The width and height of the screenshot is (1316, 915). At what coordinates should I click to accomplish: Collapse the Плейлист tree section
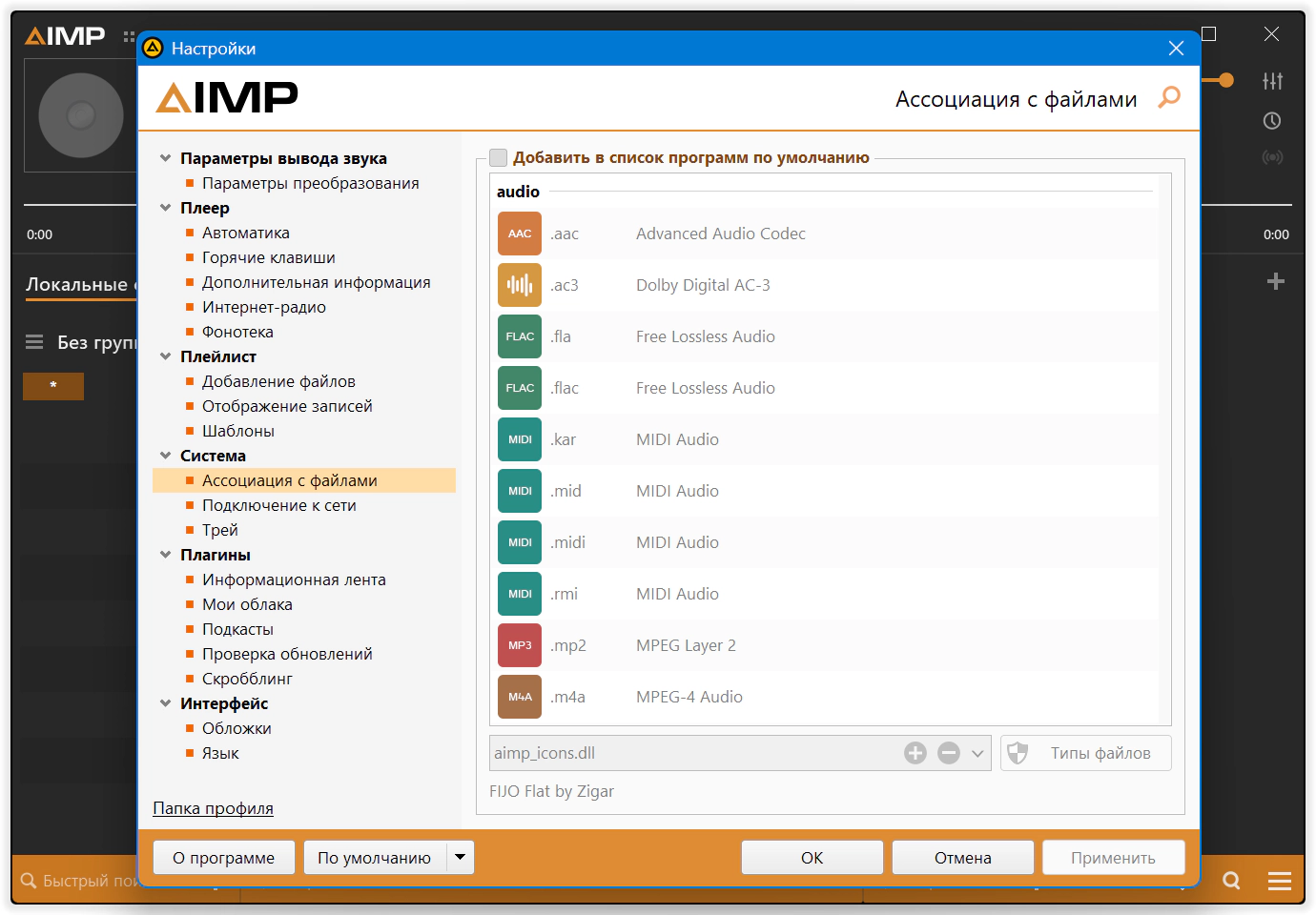point(166,356)
